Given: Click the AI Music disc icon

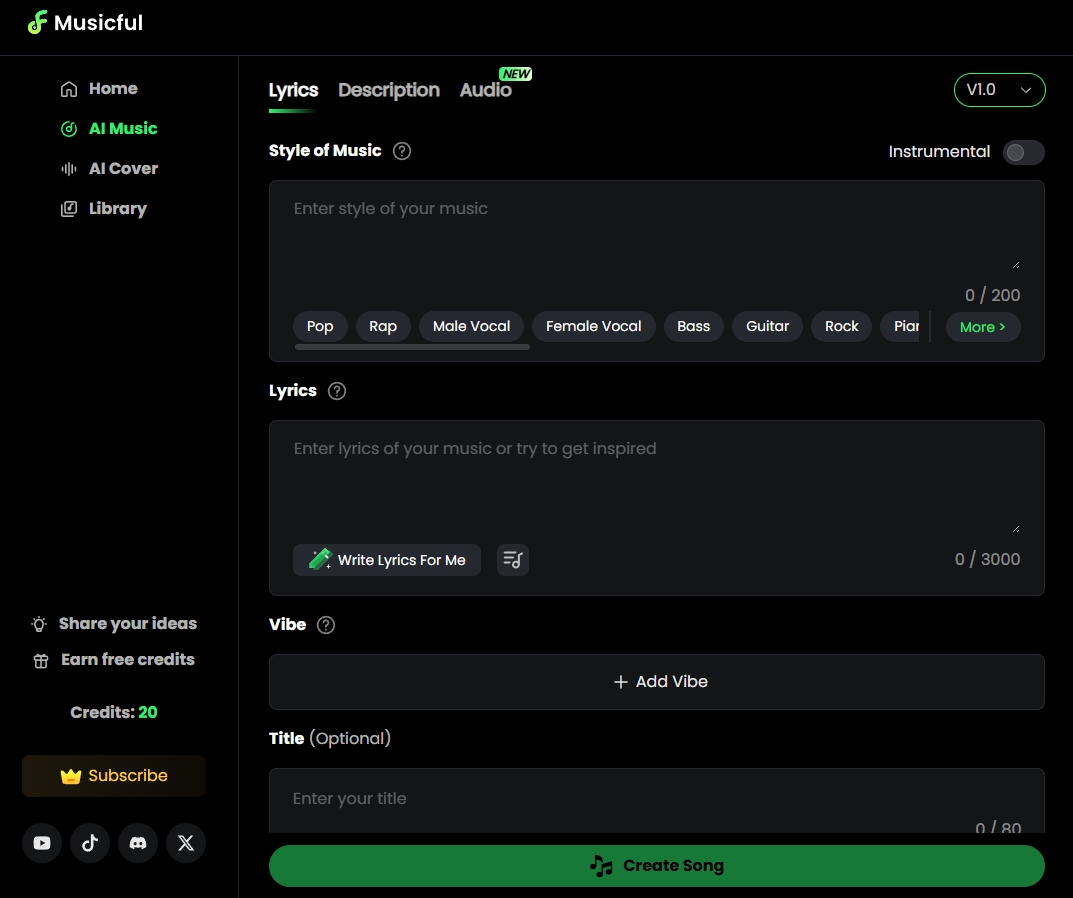Looking at the screenshot, I should [69, 129].
